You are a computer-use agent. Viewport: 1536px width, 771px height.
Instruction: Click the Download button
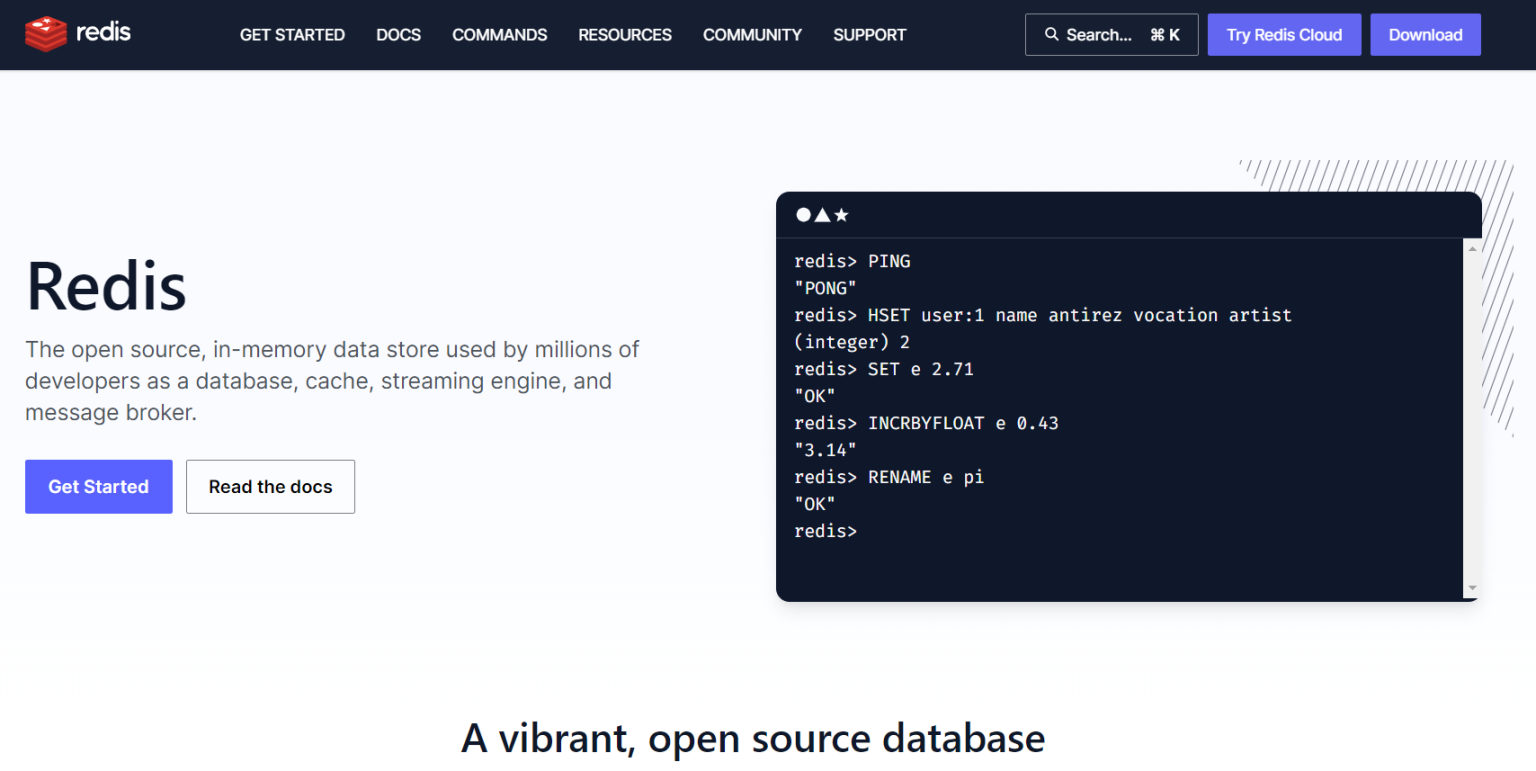click(1425, 34)
